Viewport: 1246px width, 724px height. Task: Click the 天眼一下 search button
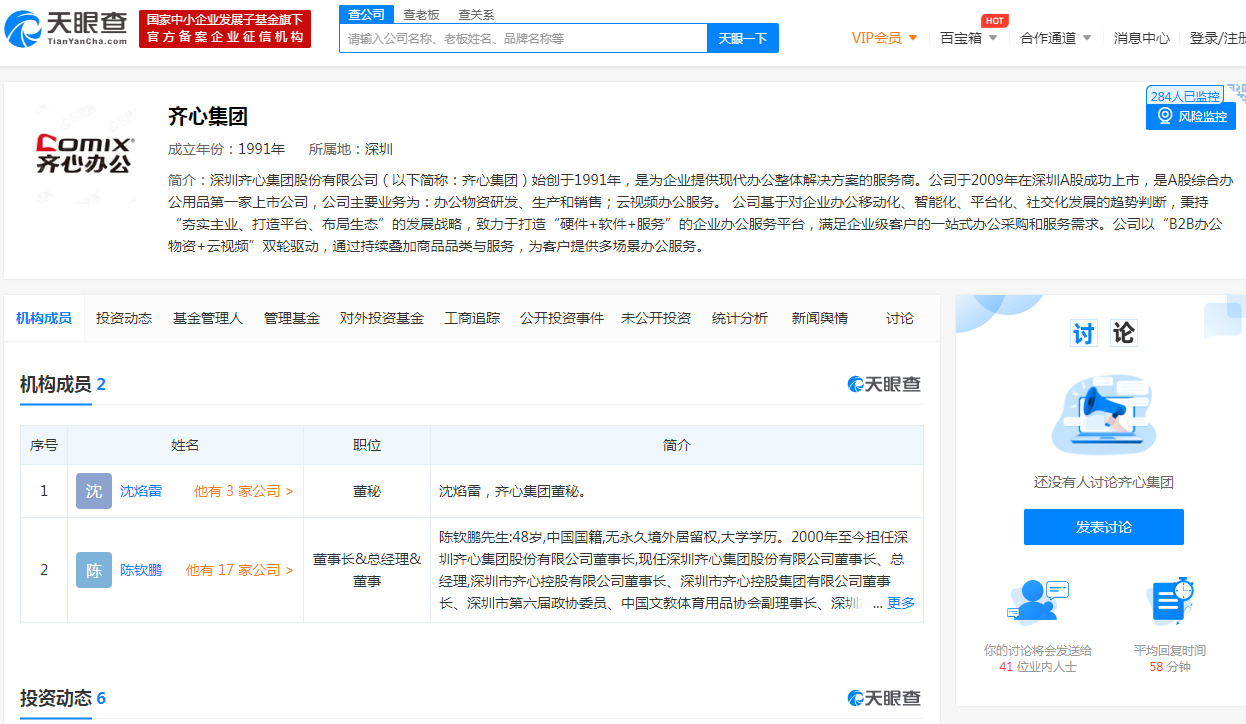[743, 38]
